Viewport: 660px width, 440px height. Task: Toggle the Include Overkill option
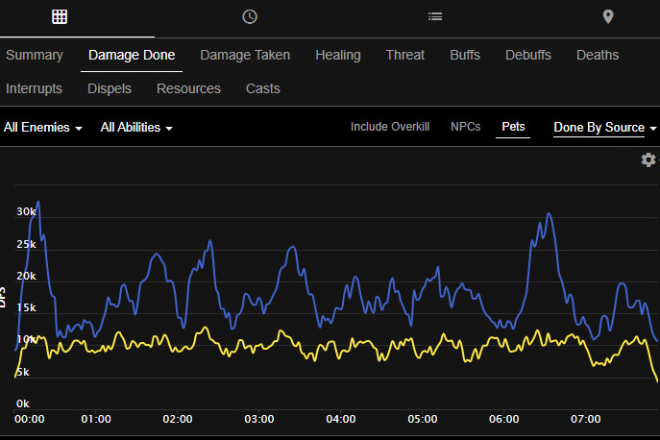pyautogui.click(x=390, y=127)
